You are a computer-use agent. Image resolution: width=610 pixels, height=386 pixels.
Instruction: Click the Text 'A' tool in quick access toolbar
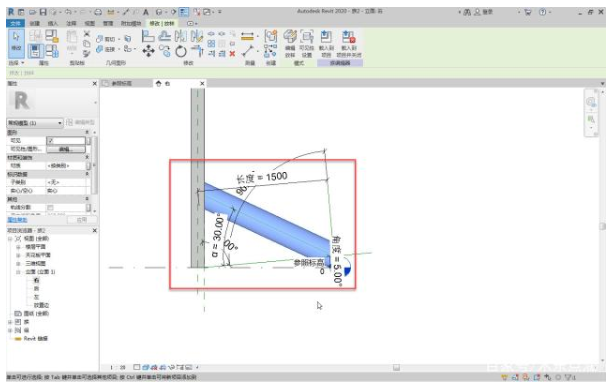pos(146,12)
